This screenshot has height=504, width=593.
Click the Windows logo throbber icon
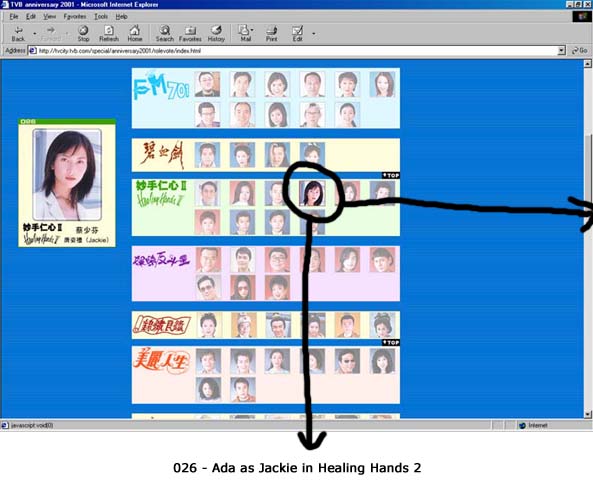pos(582,16)
